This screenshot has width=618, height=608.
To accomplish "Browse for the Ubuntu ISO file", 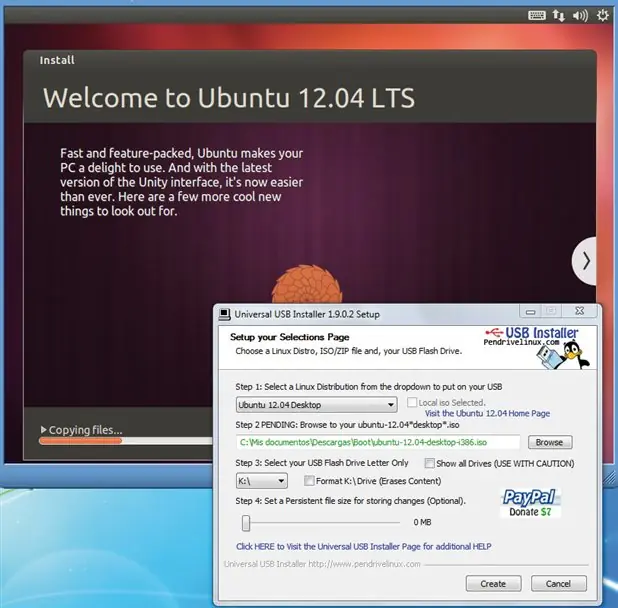I will 550,442.
